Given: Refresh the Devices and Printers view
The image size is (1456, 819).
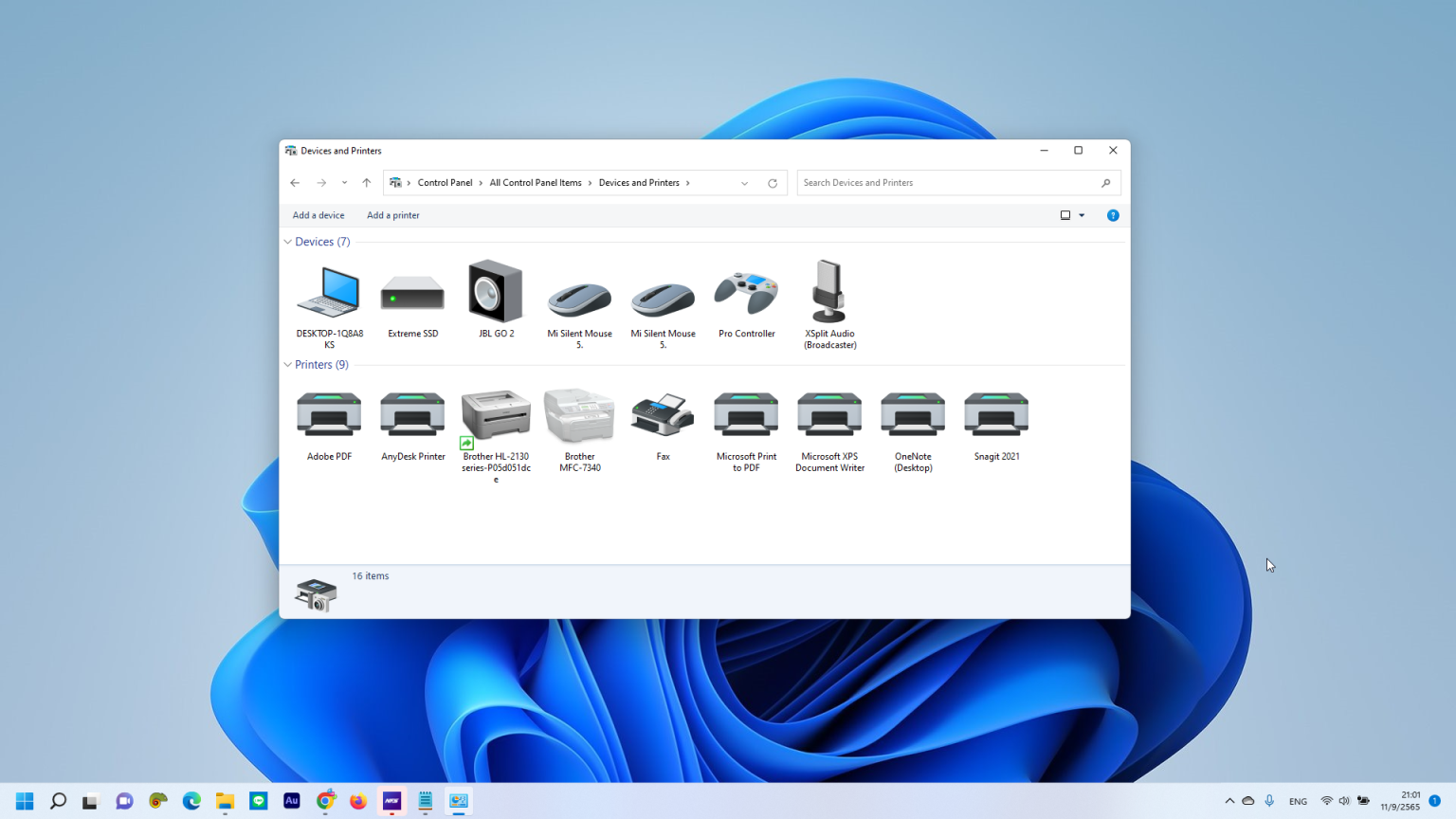Looking at the screenshot, I should (x=773, y=183).
